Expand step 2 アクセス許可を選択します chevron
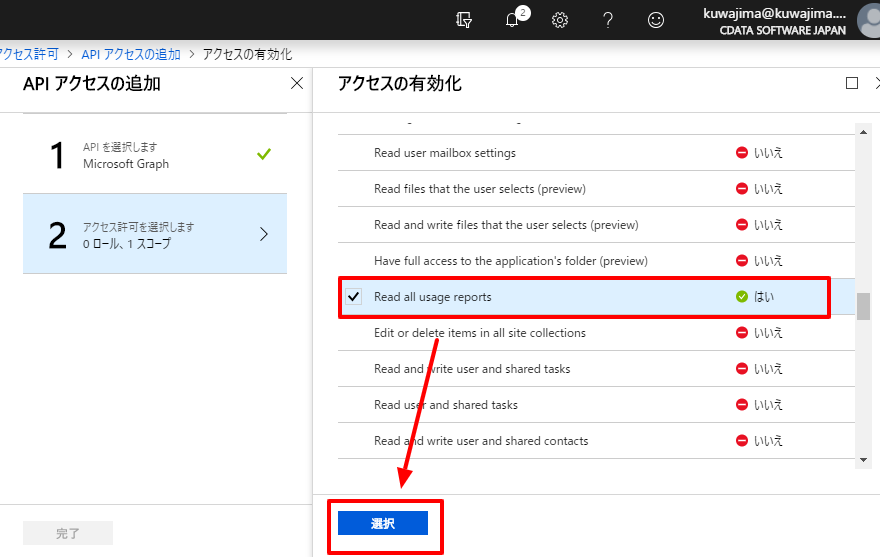The width and height of the screenshot is (880, 558). pyautogui.click(x=264, y=234)
